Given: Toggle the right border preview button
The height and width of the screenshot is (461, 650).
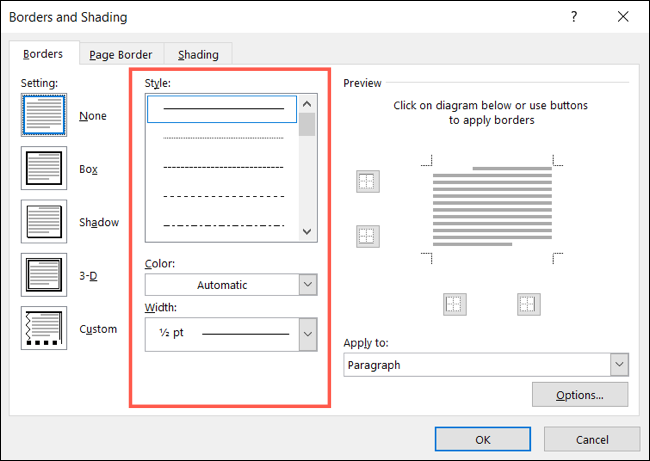Looking at the screenshot, I should pos(529,304).
